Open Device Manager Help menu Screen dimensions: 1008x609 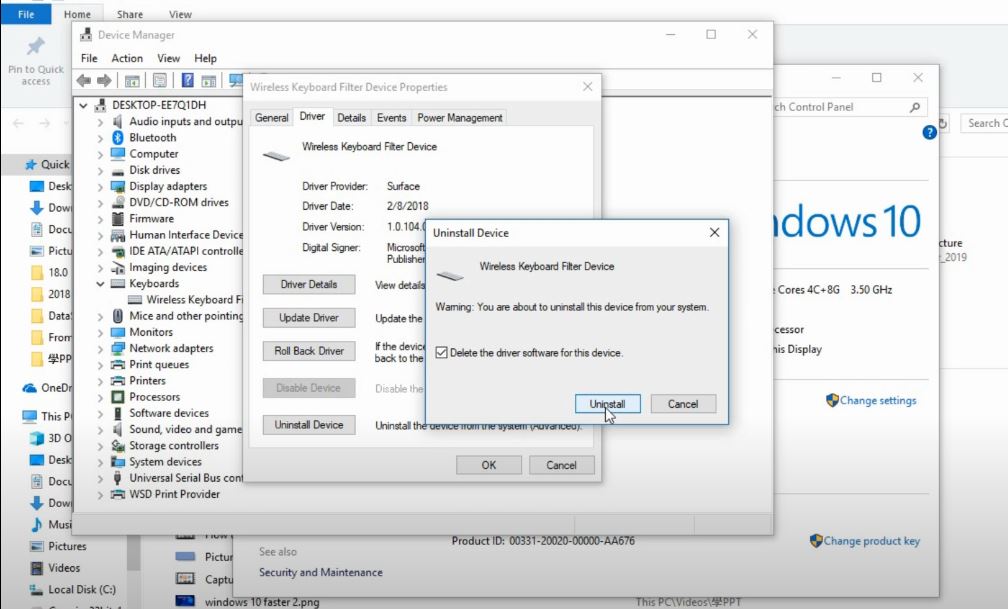click(205, 58)
